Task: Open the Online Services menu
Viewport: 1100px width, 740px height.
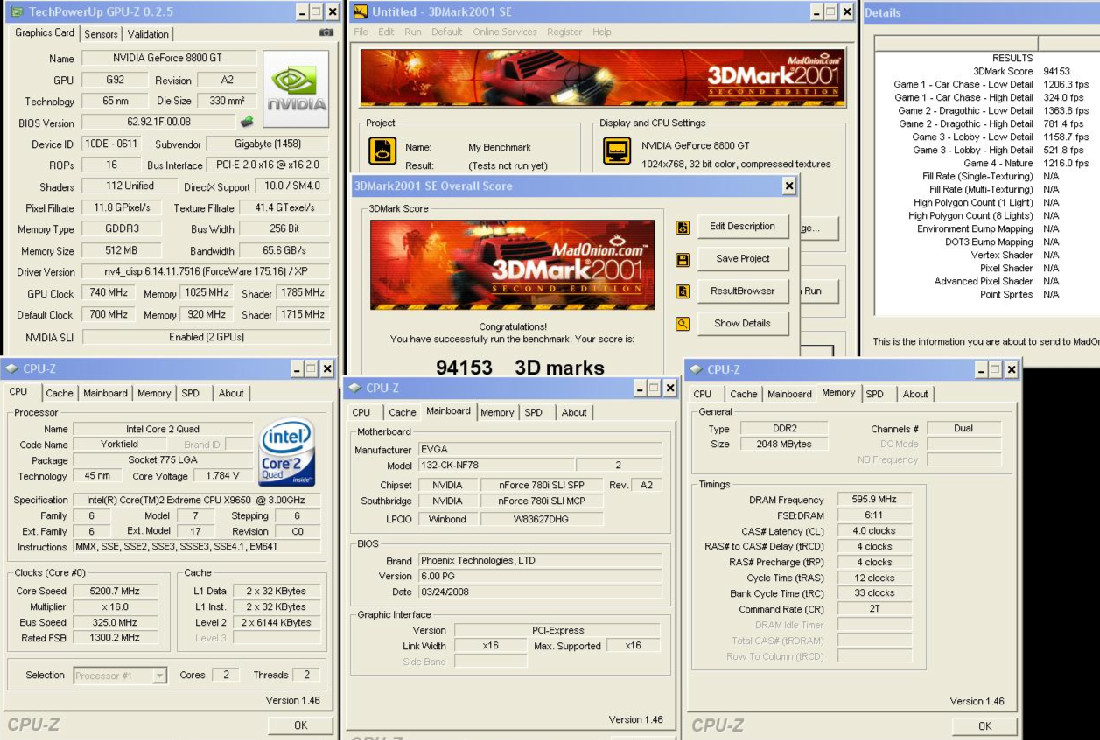Action: tap(504, 32)
